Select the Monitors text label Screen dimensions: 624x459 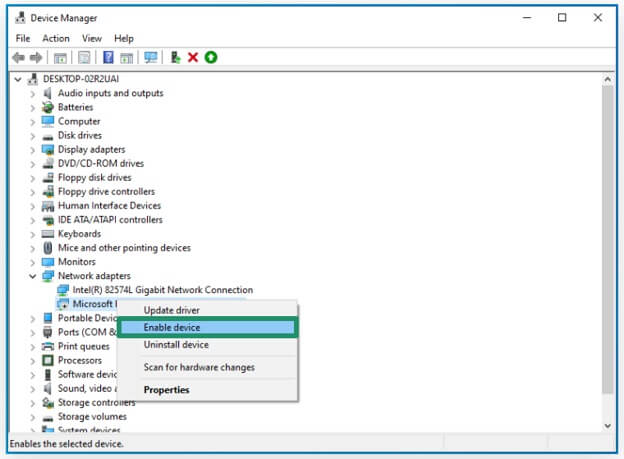(x=77, y=262)
